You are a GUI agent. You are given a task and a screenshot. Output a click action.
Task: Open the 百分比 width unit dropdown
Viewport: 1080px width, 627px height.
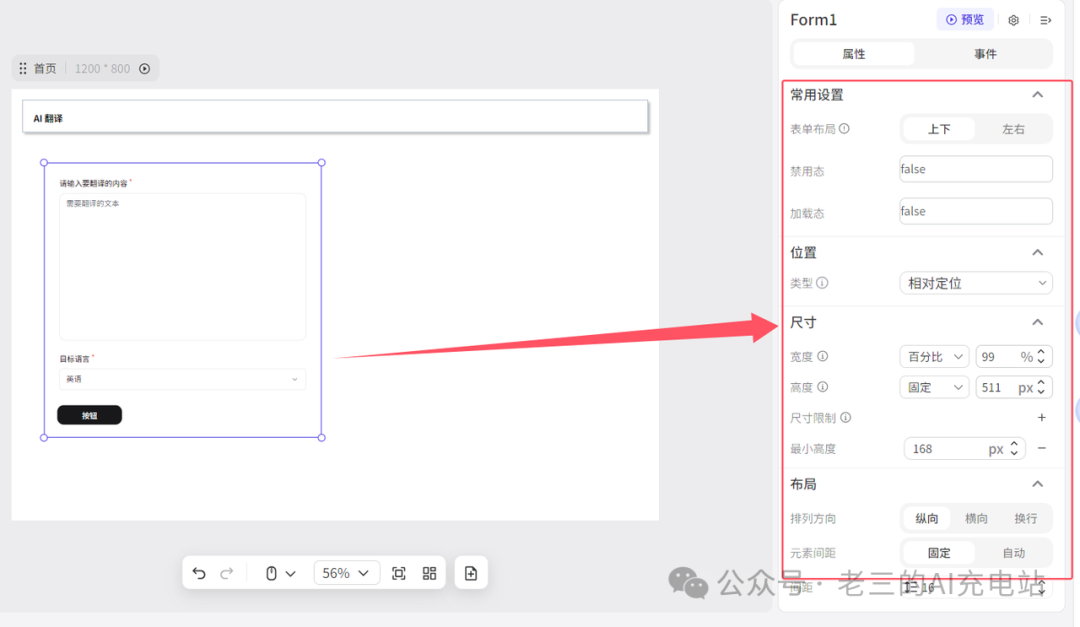point(934,357)
